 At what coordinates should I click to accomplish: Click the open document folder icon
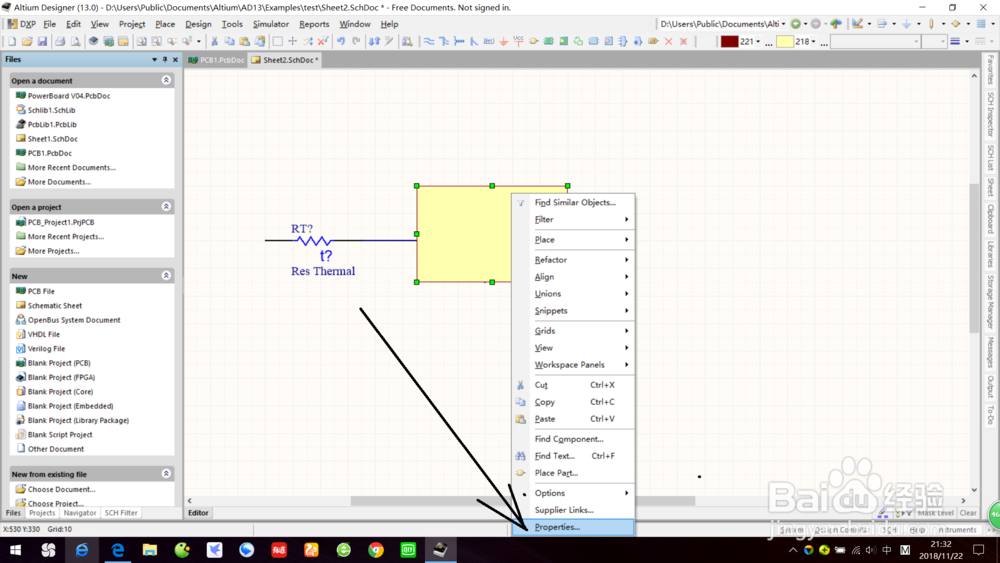pos(27,41)
